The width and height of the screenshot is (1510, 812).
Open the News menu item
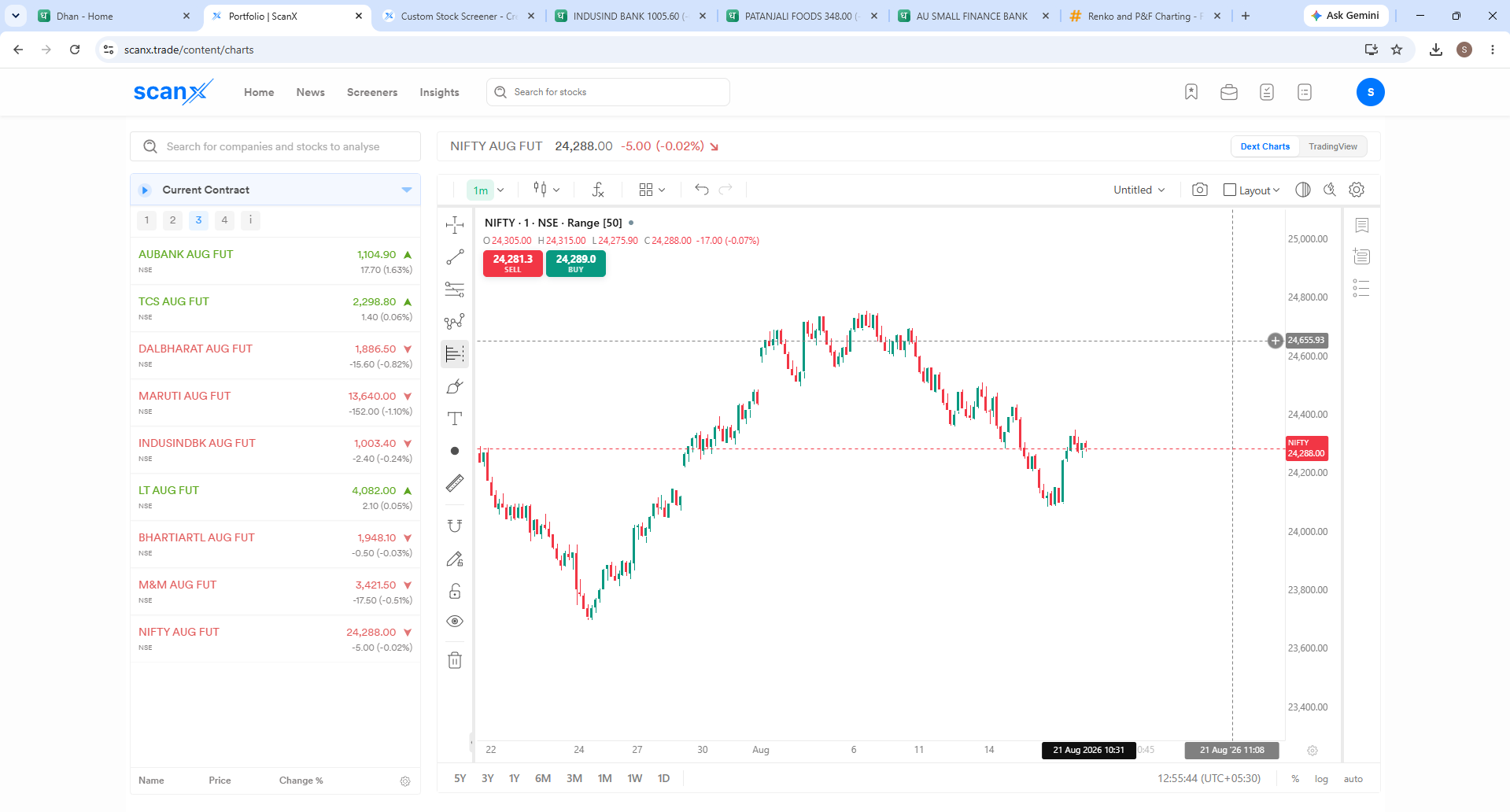click(x=311, y=92)
